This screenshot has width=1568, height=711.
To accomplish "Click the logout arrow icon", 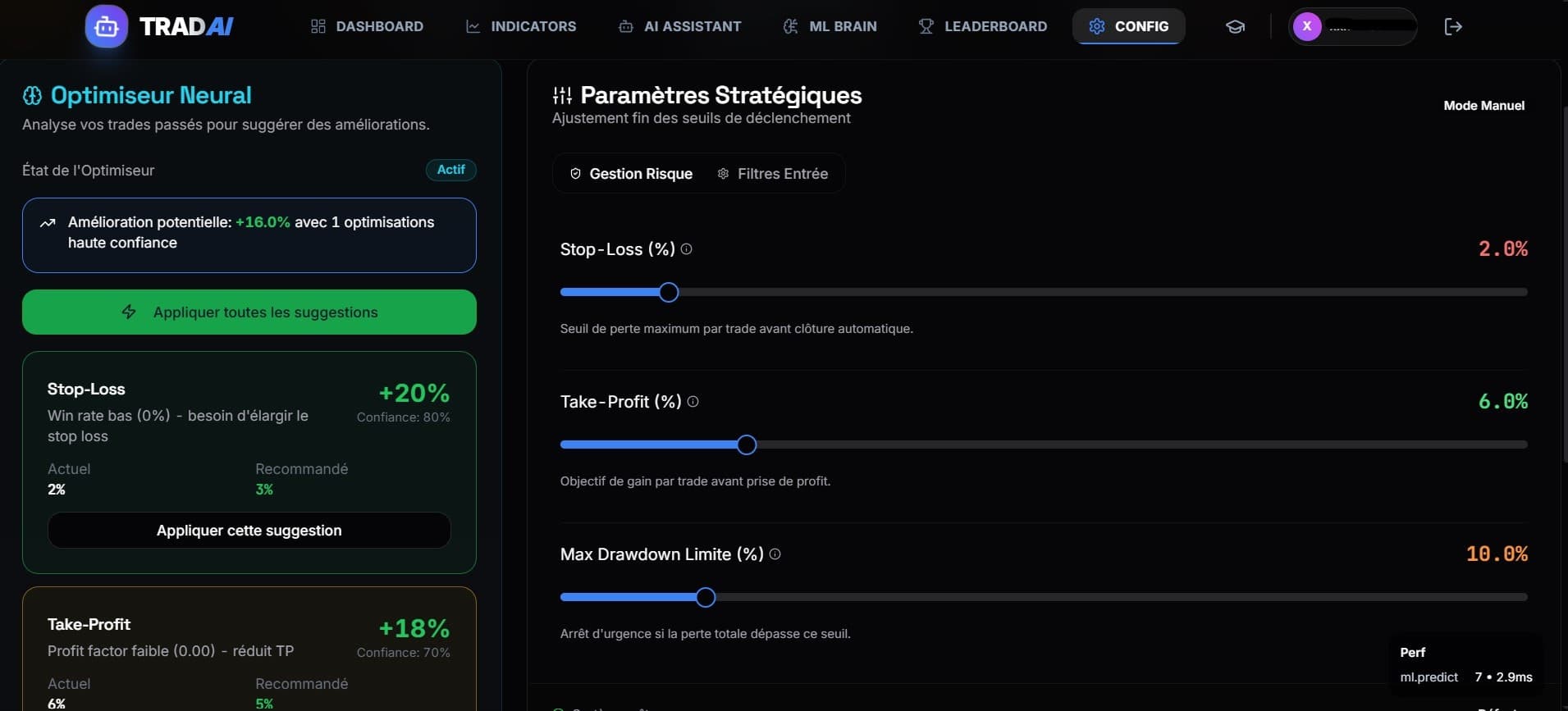I will pyautogui.click(x=1453, y=26).
